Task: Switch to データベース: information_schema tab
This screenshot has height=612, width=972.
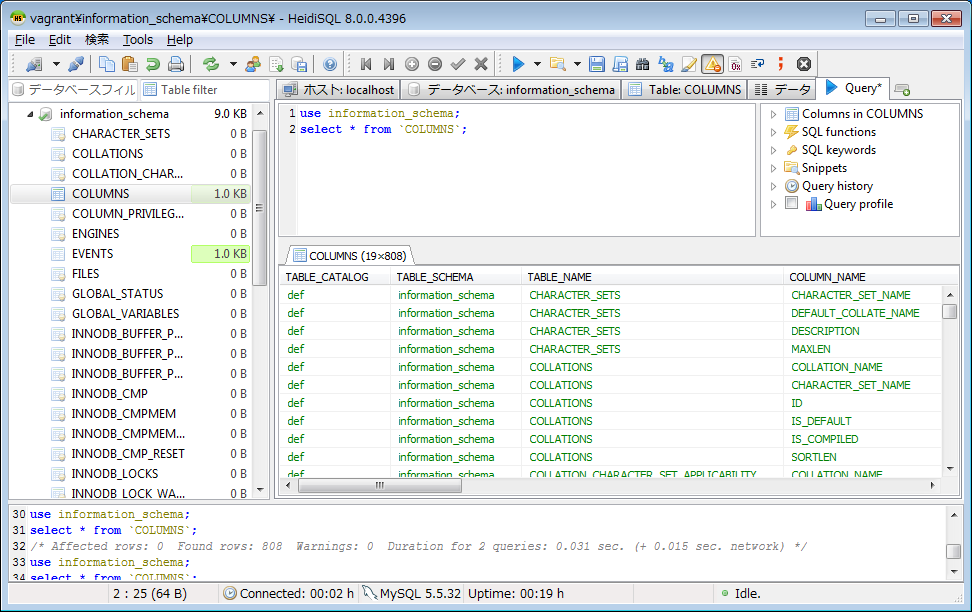Action: click(512, 90)
